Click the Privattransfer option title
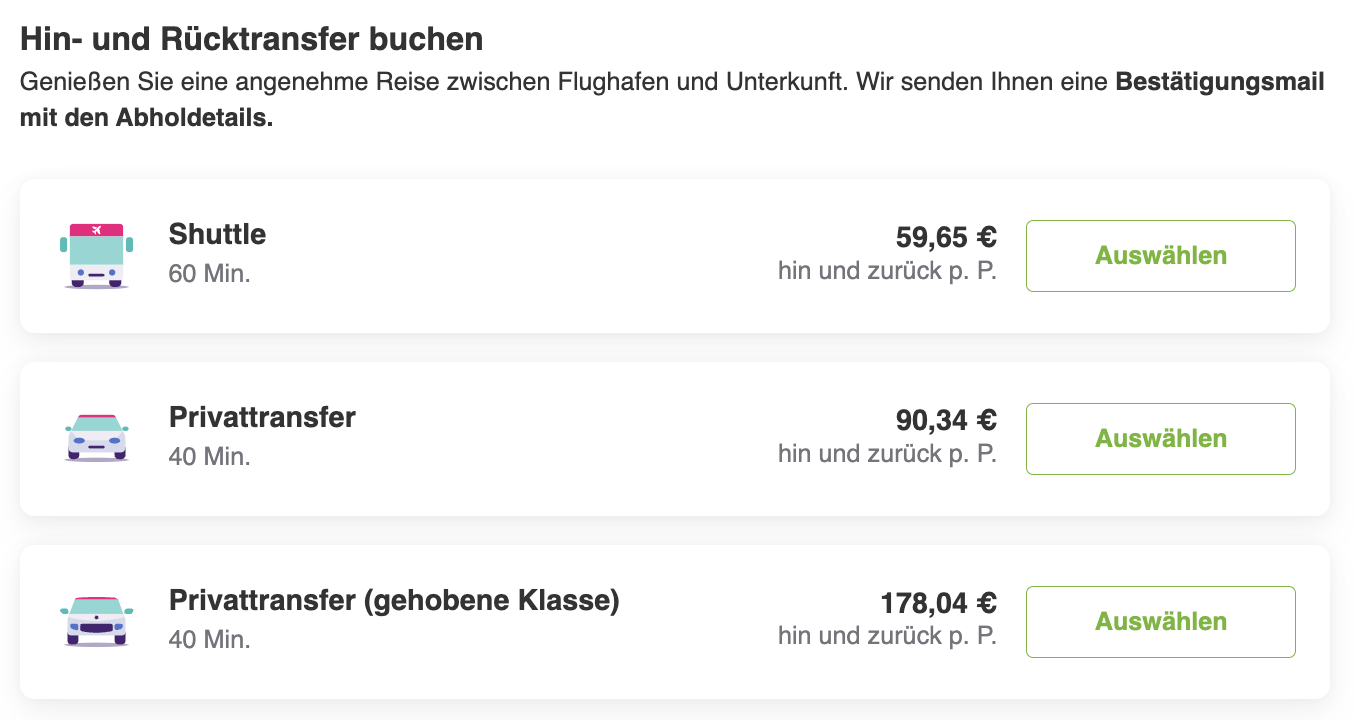The width and height of the screenshot is (1356, 720). tap(263, 417)
